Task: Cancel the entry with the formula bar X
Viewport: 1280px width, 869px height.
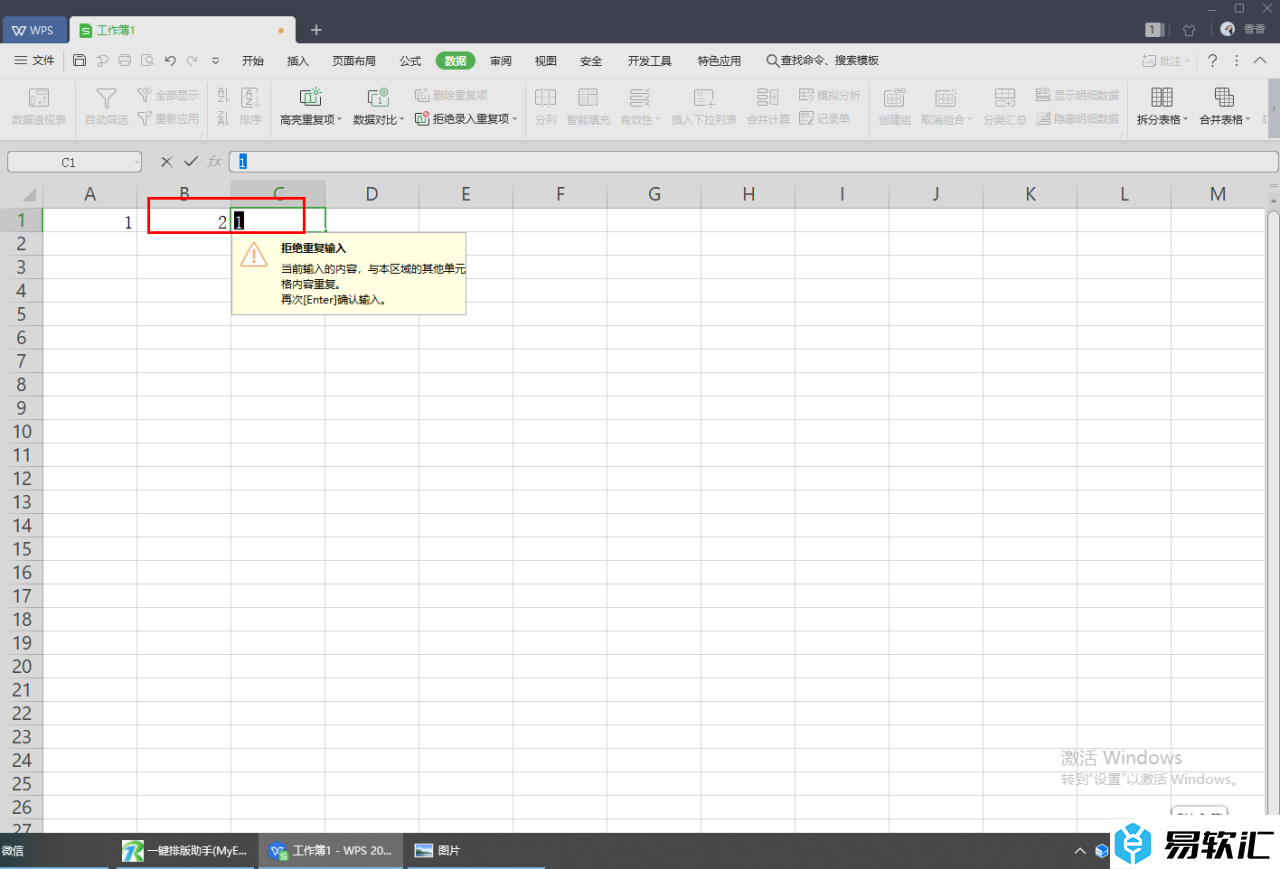Action: [x=166, y=161]
